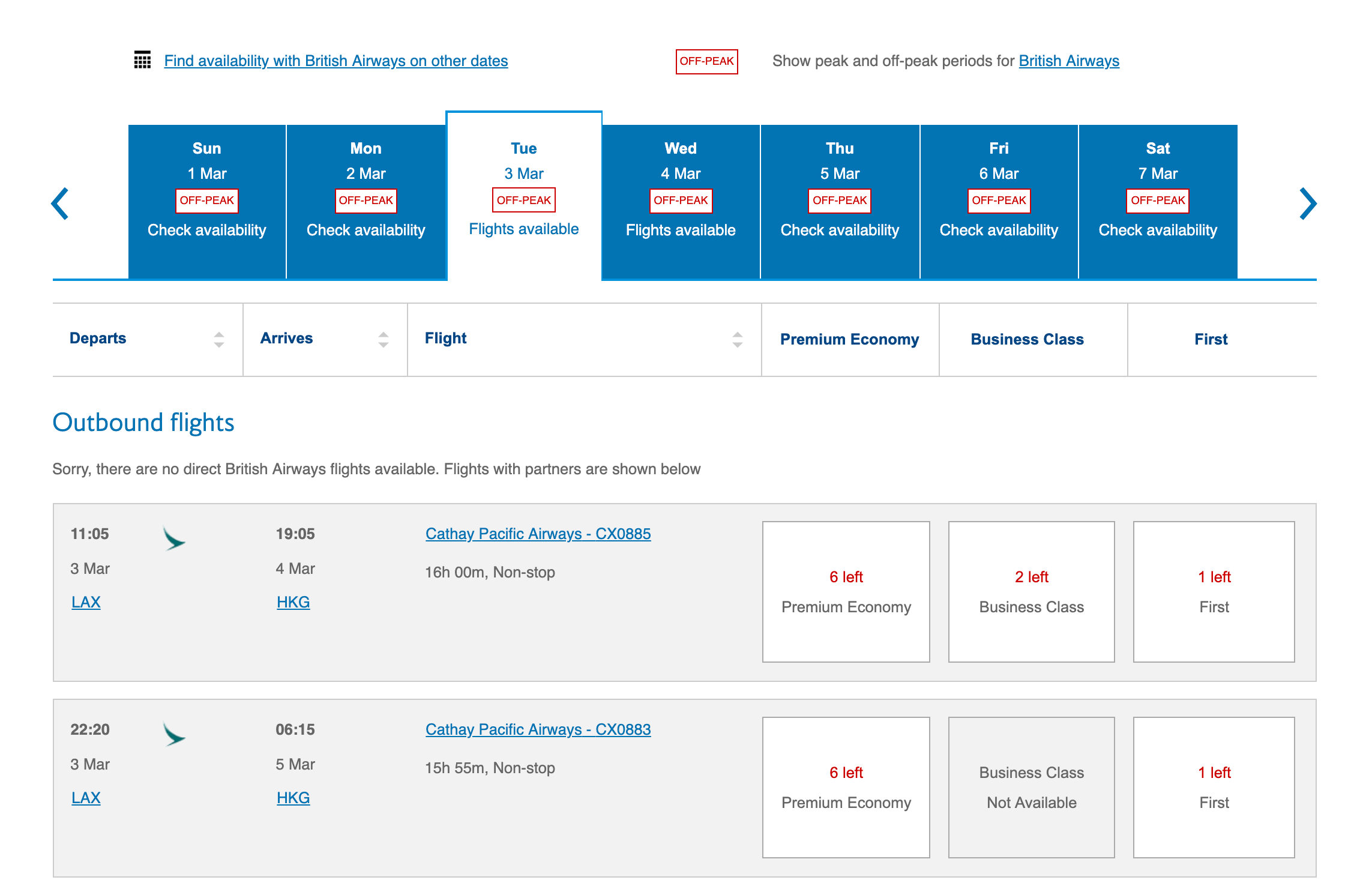Open Cathay Pacific Airways CX0885 flight details
Screen dimensions: 1372x886
(x=538, y=534)
